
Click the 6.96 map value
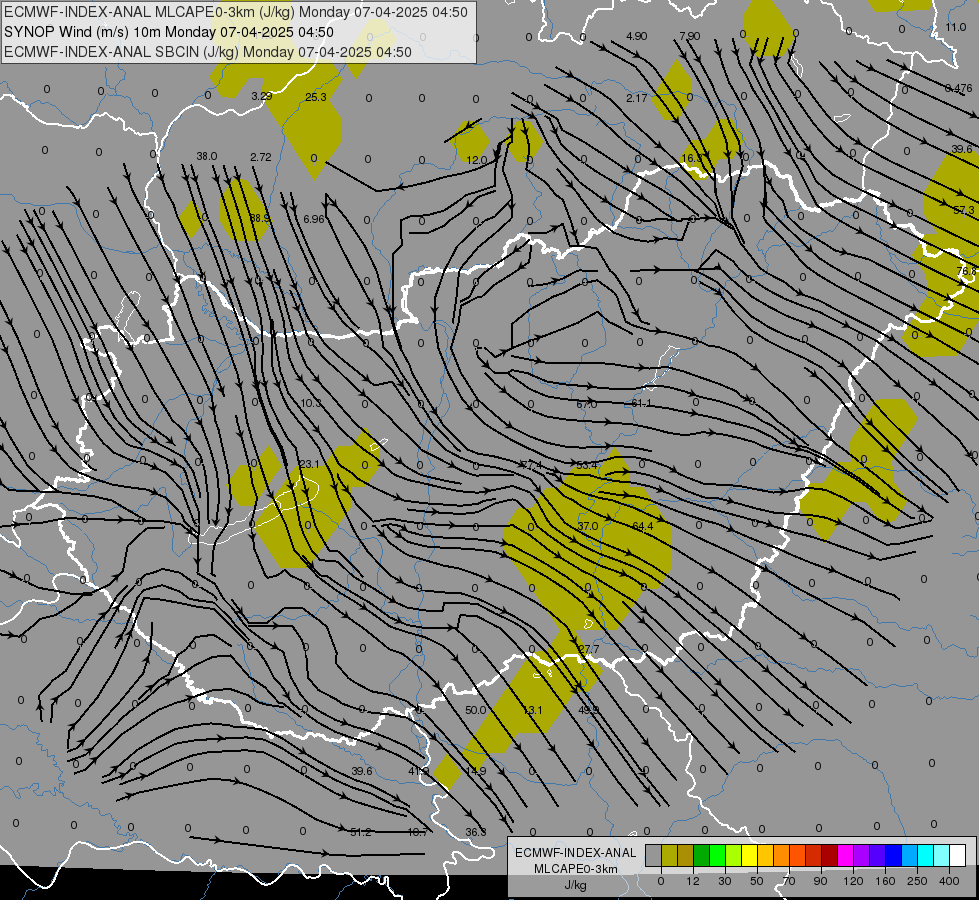tap(314, 219)
